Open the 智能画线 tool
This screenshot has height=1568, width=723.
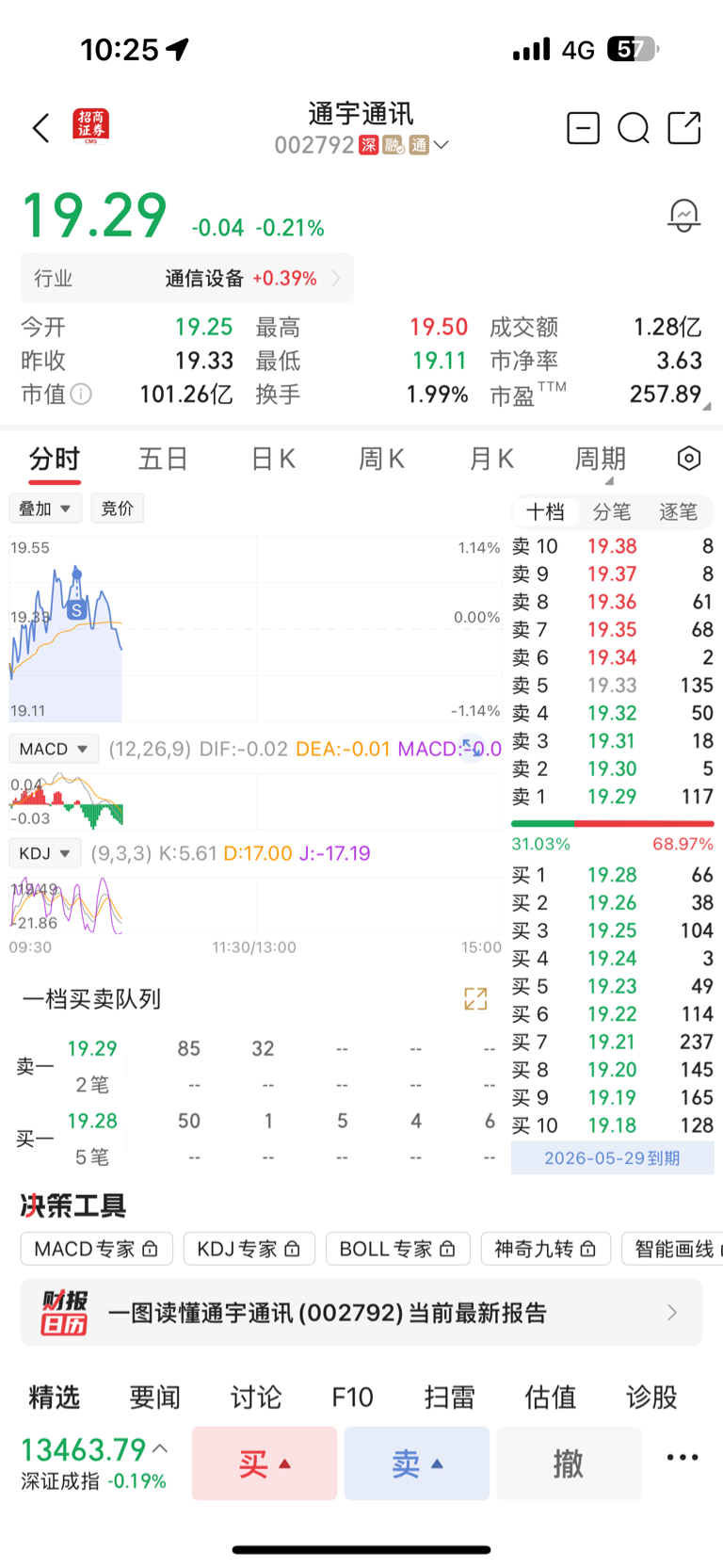click(672, 1249)
